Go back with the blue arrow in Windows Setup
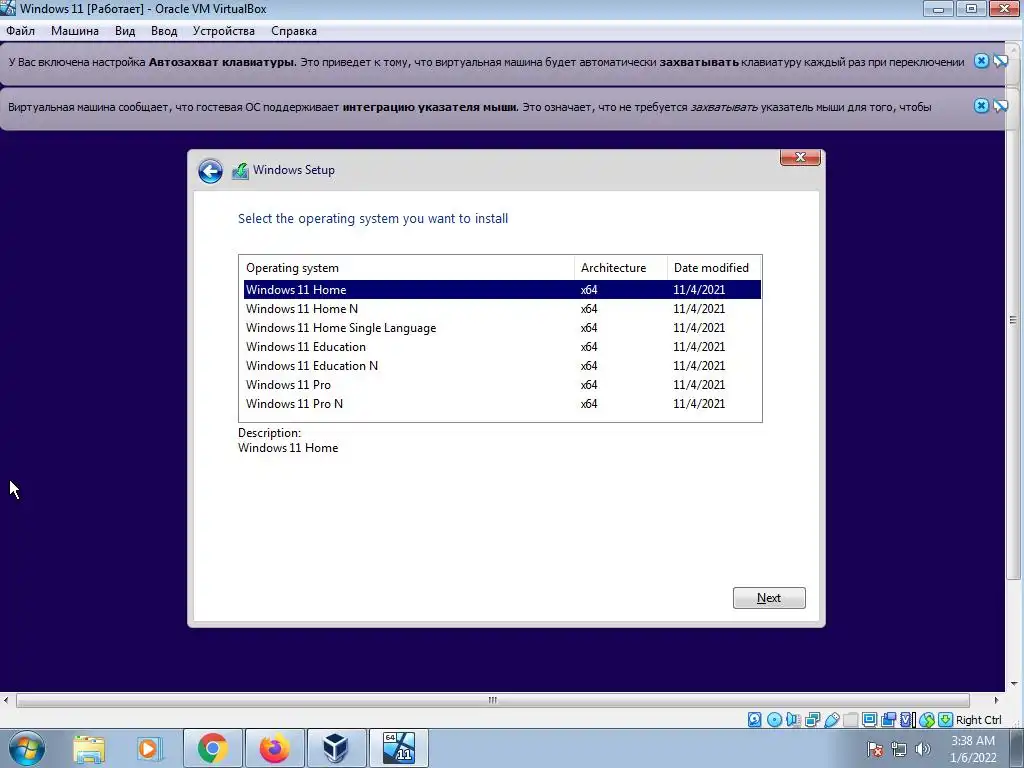The width and height of the screenshot is (1024, 768). [x=210, y=171]
